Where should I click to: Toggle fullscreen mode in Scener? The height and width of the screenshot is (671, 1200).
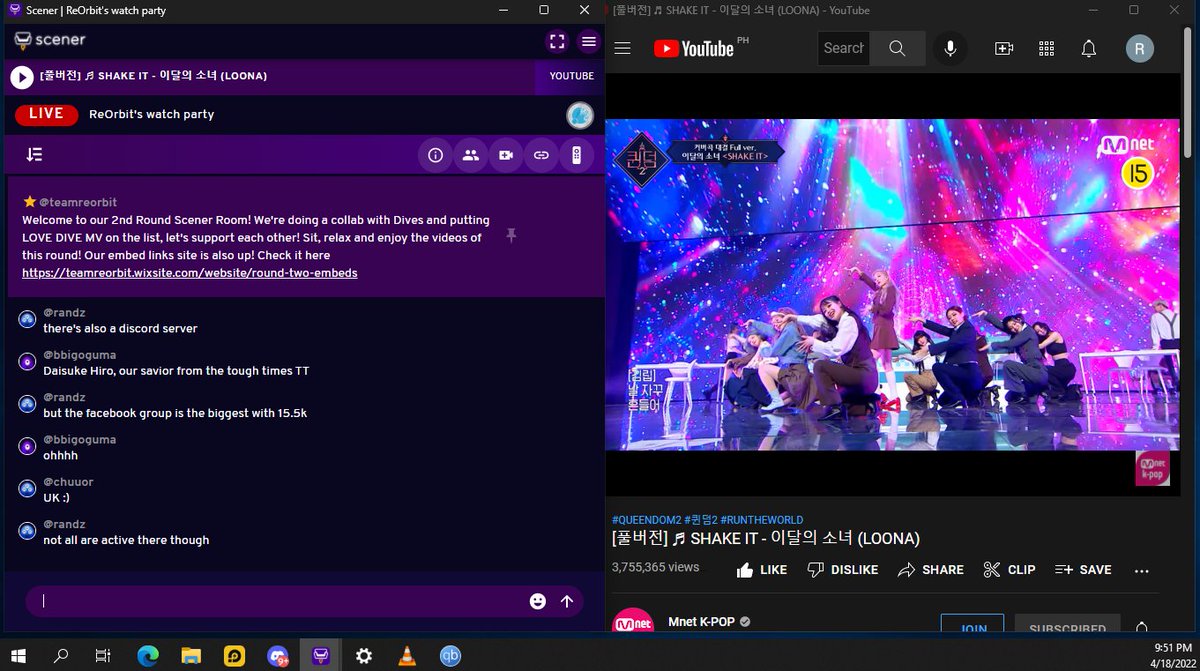557,41
